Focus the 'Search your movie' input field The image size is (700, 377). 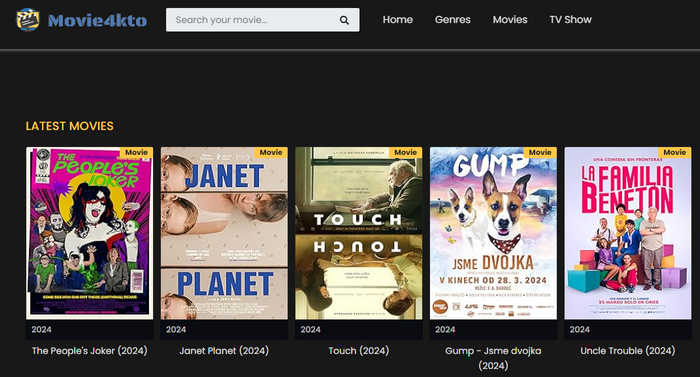(262, 20)
